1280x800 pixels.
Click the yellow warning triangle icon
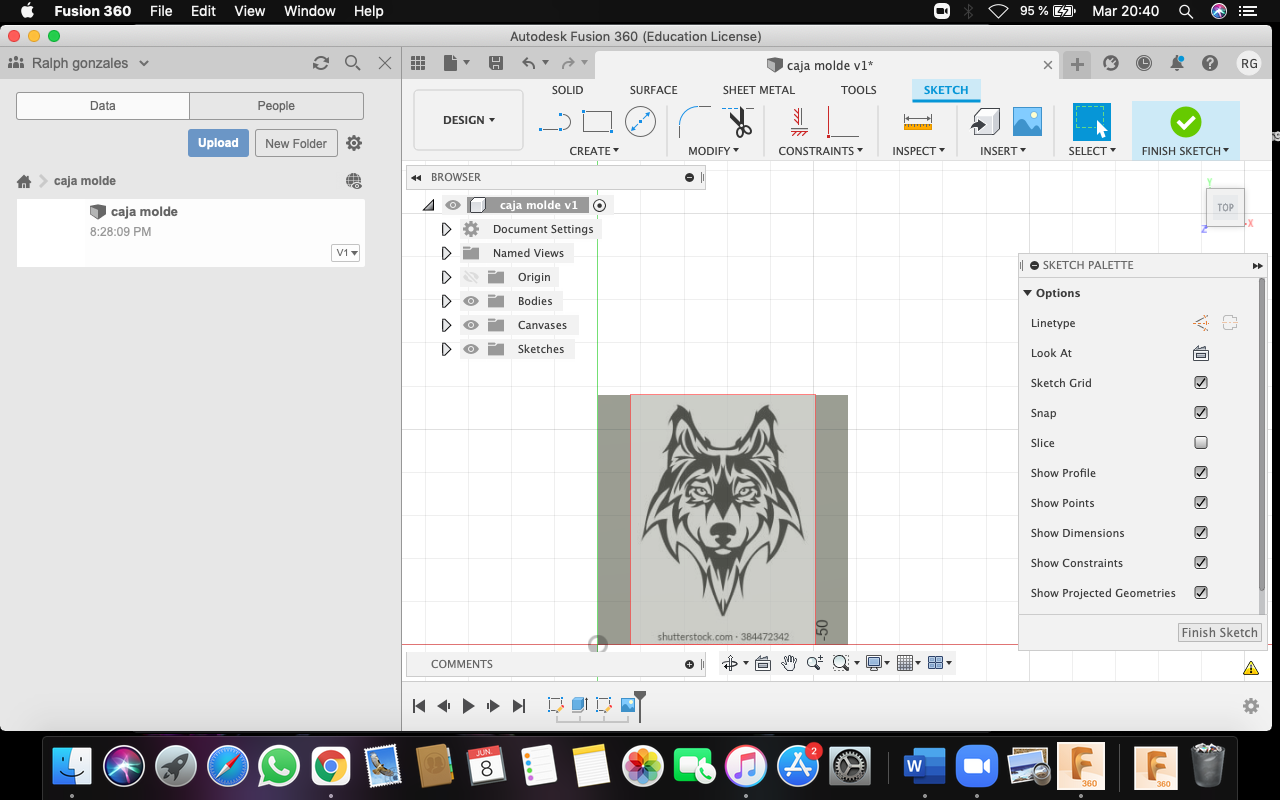[1251, 668]
